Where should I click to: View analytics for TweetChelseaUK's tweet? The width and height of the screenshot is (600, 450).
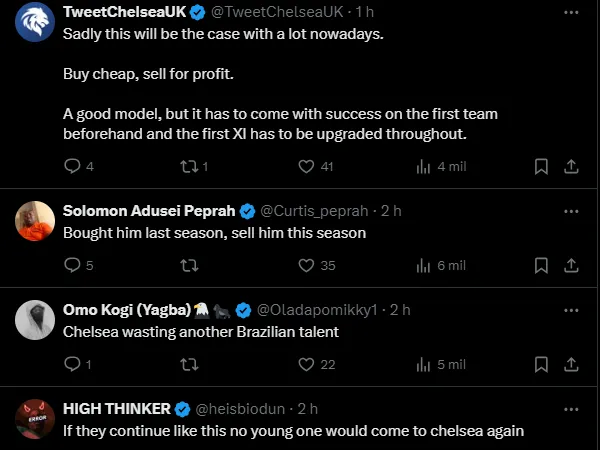point(423,167)
